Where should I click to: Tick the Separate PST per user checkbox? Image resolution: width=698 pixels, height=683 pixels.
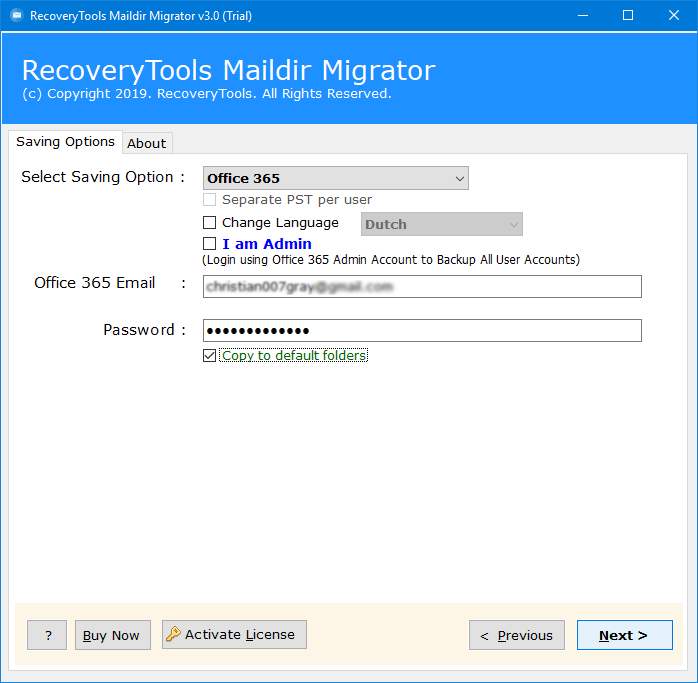click(209, 199)
